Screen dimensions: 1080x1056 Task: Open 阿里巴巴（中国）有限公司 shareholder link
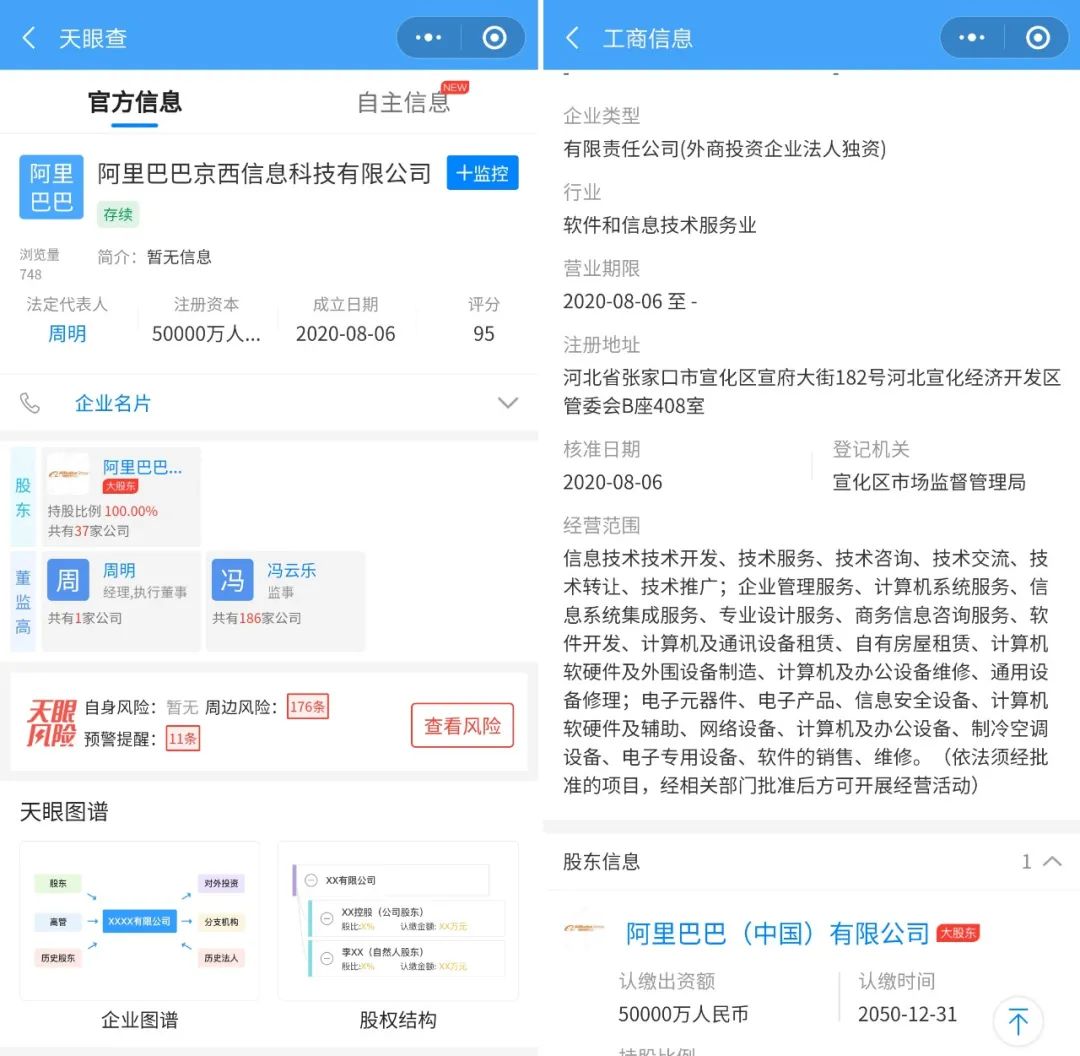pyautogui.click(x=778, y=934)
